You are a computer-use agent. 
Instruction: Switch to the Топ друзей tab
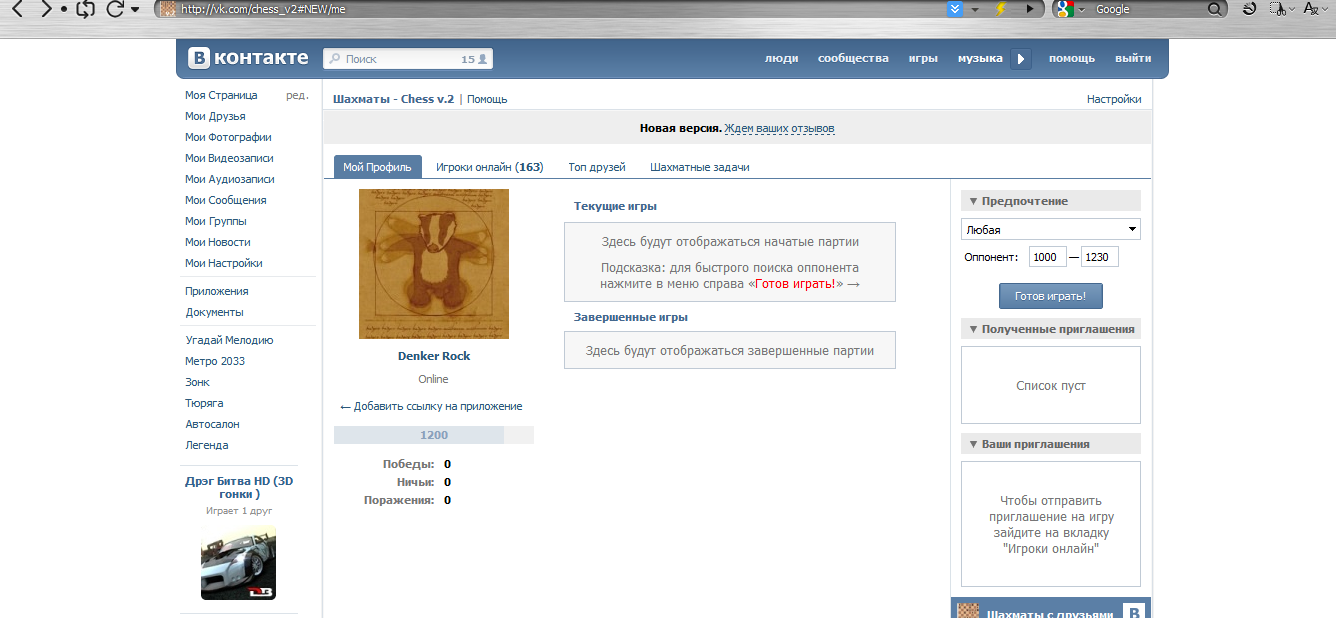click(597, 167)
